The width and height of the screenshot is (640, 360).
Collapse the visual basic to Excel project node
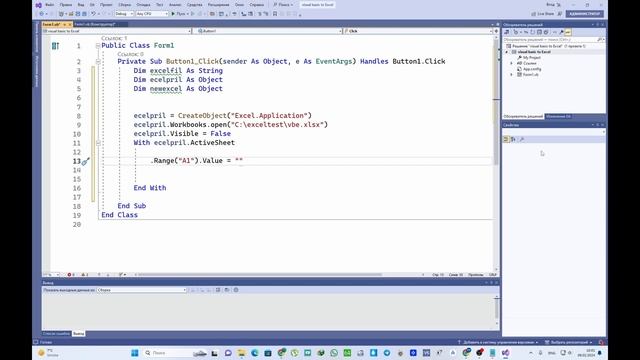(x=507, y=52)
